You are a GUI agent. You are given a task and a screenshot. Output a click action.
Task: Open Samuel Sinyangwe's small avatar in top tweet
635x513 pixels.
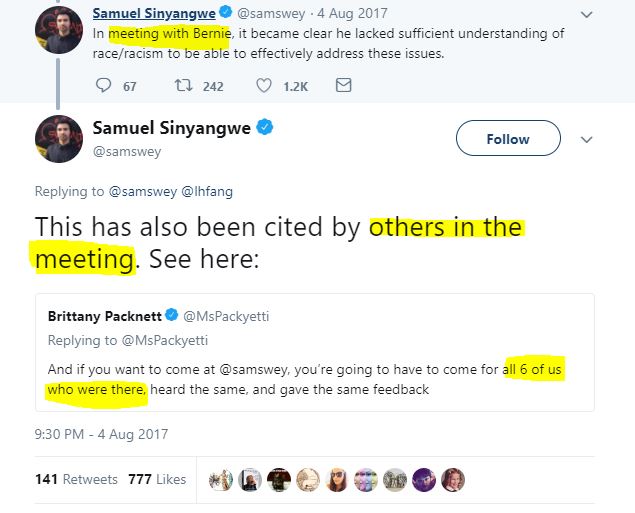(x=59, y=26)
